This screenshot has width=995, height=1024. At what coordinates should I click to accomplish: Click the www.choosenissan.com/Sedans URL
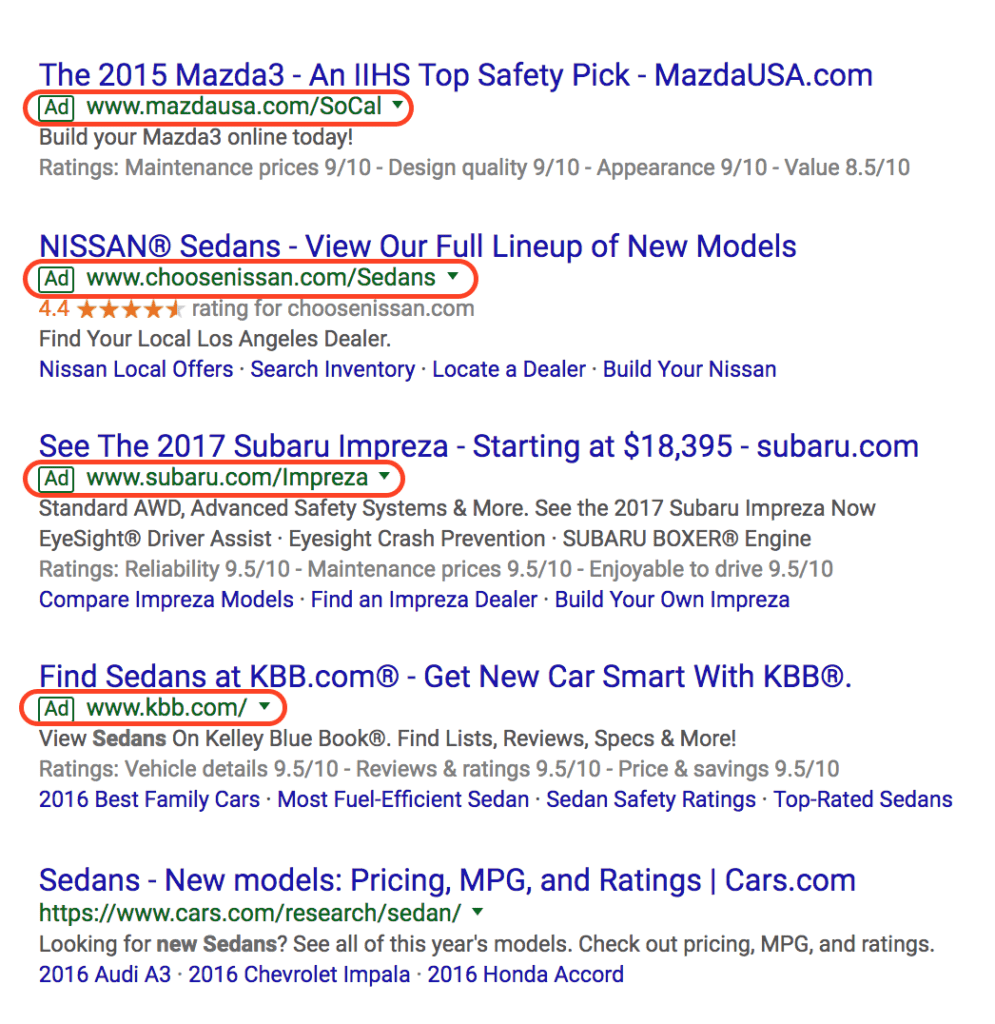(261, 278)
